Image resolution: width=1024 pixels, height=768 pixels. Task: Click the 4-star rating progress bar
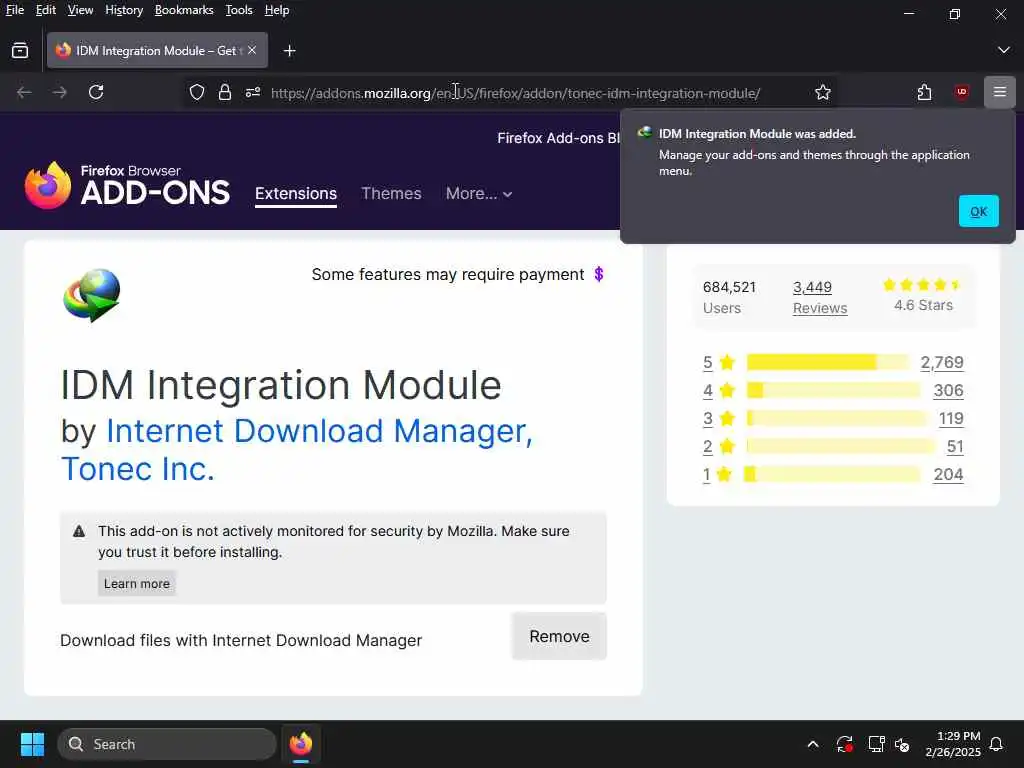coord(833,390)
